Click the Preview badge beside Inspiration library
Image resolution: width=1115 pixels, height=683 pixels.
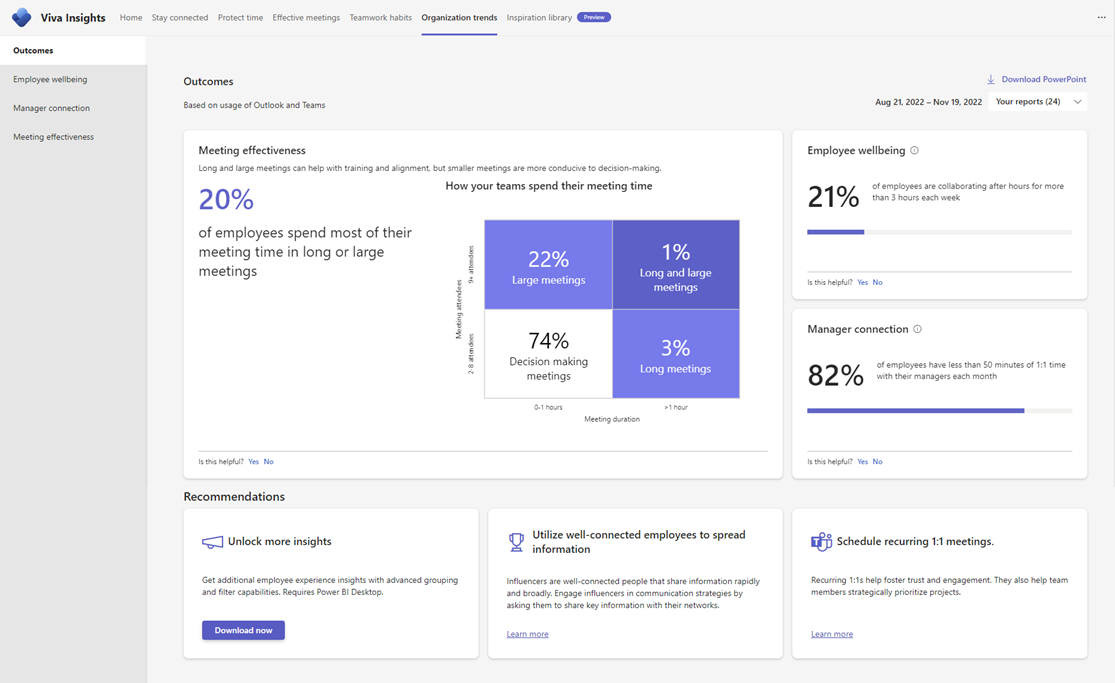coord(594,17)
